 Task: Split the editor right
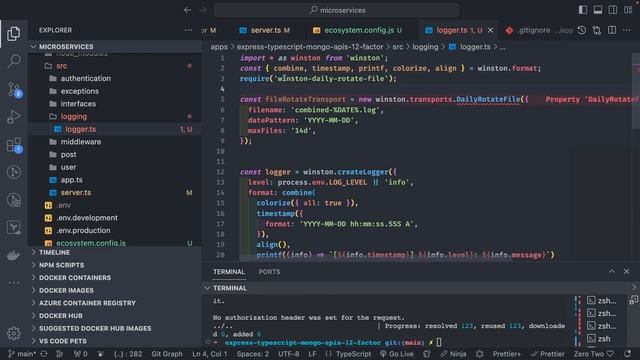(612, 30)
